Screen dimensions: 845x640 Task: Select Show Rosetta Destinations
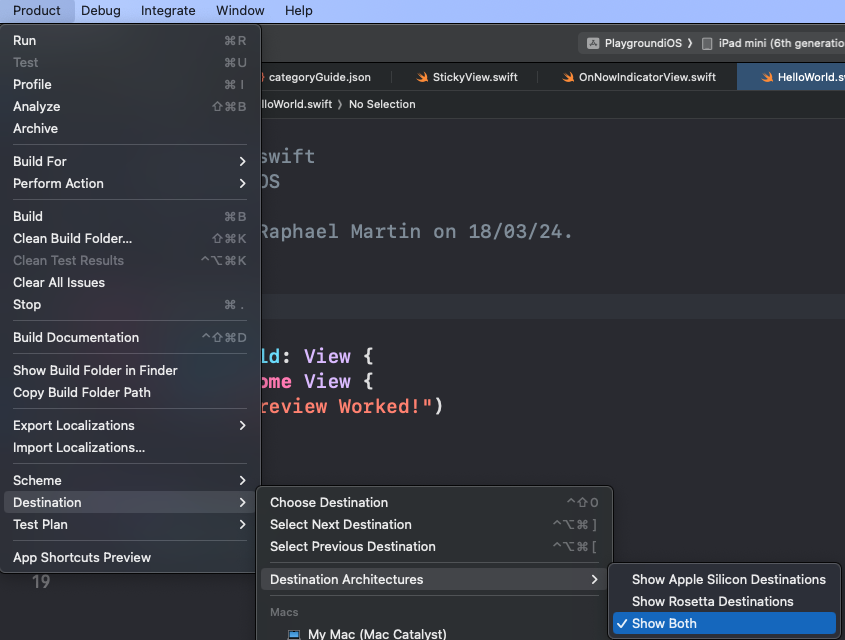coord(724,601)
